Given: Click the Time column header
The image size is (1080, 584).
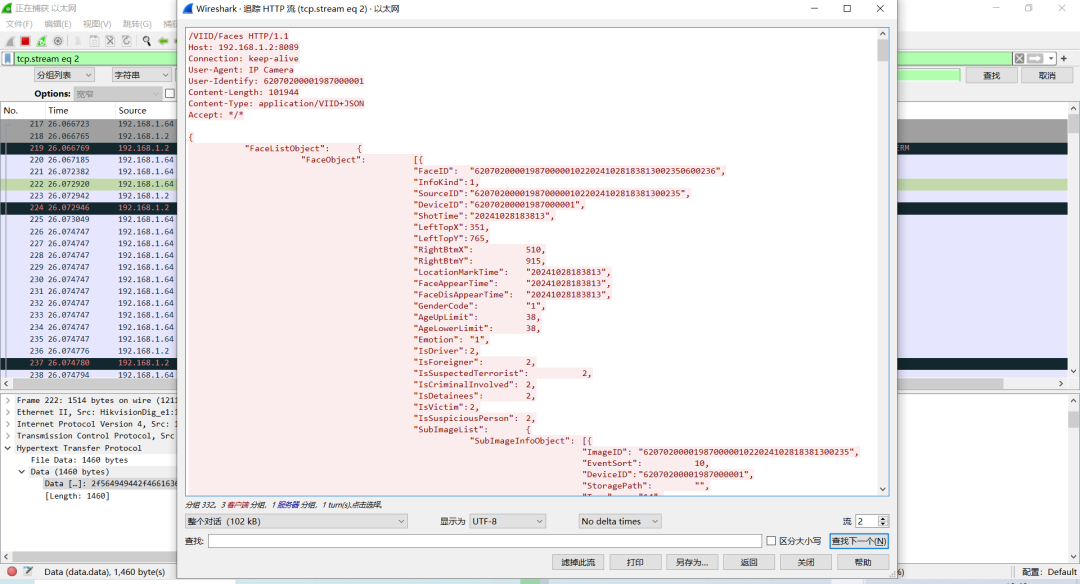Looking at the screenshot, I should 80,110.
